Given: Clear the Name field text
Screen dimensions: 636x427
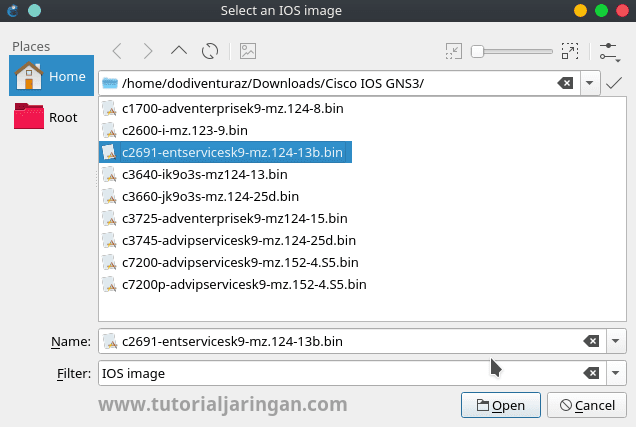Looking at the screenshot, I should click(x=591, y=341).
